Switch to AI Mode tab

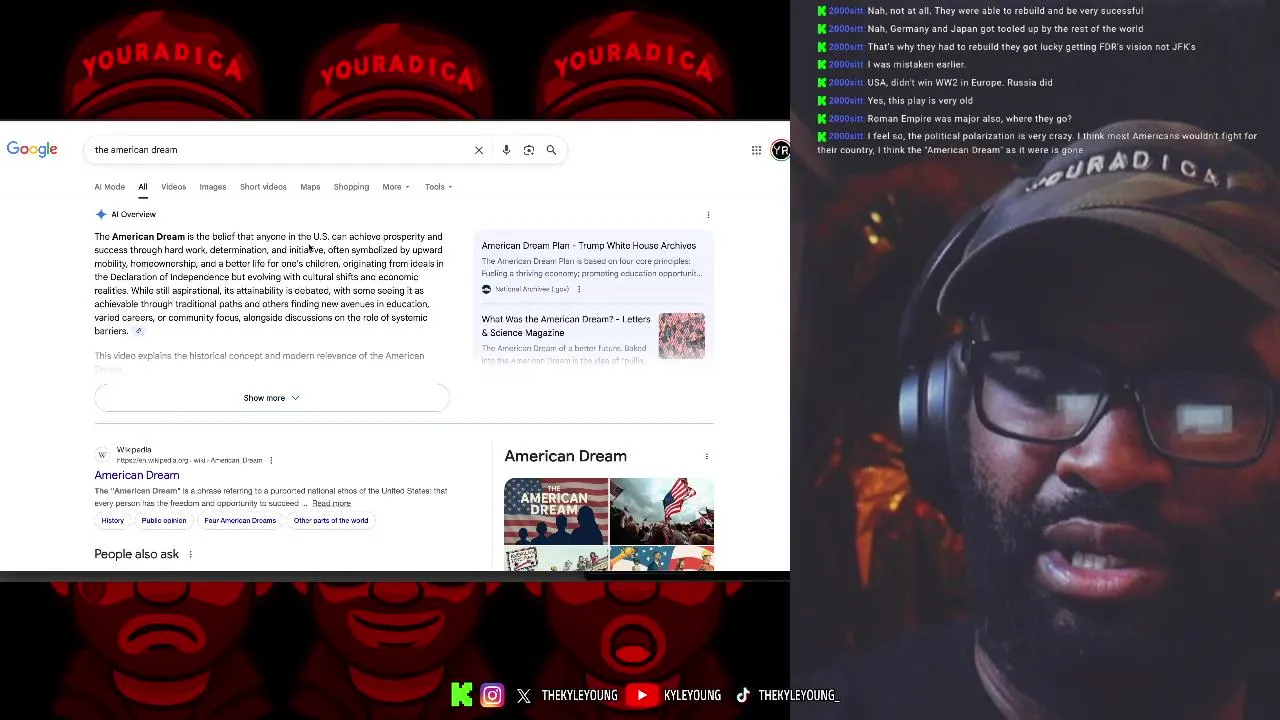coord(110,187)
